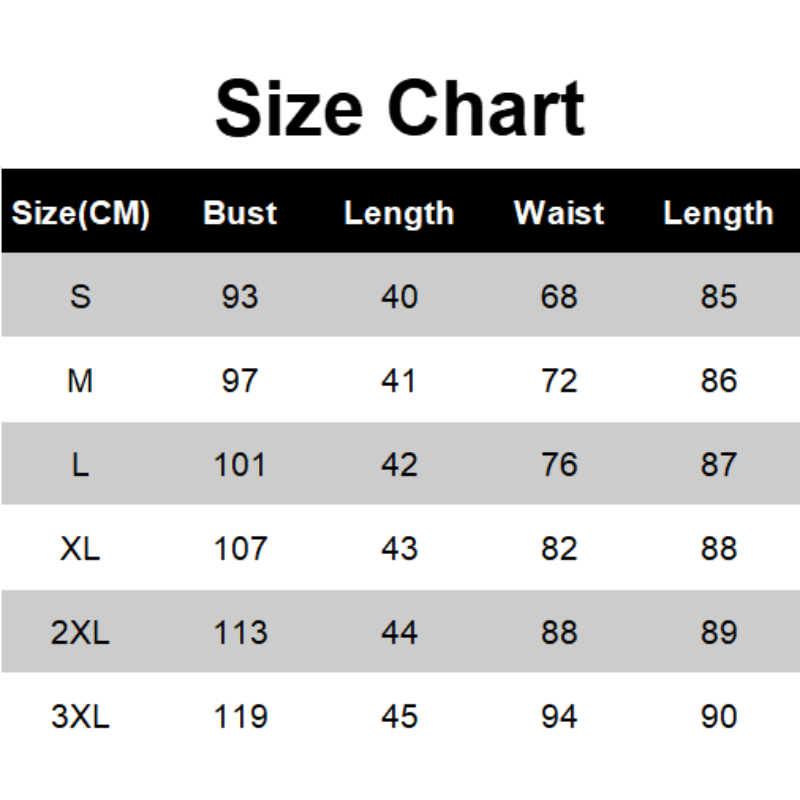Select waist value 94 for 3XL

tap(559, 717)
